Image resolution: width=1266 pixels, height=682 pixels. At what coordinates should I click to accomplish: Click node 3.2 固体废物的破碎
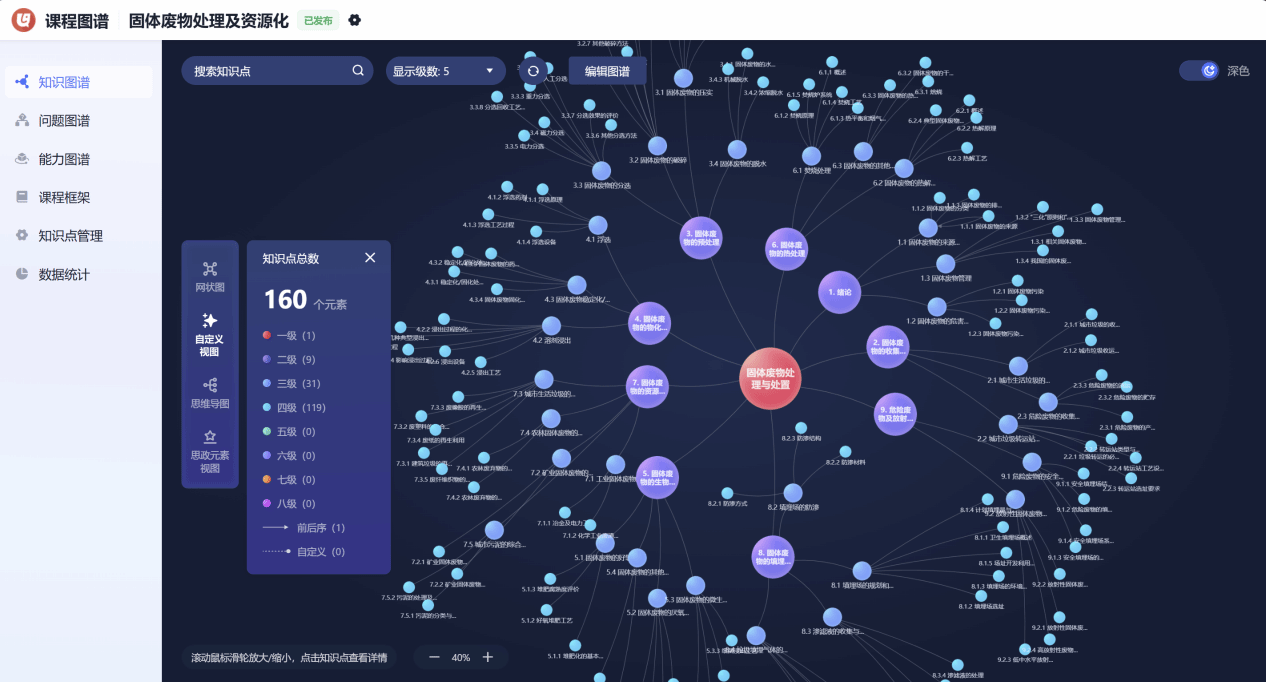tap(657, 146)
